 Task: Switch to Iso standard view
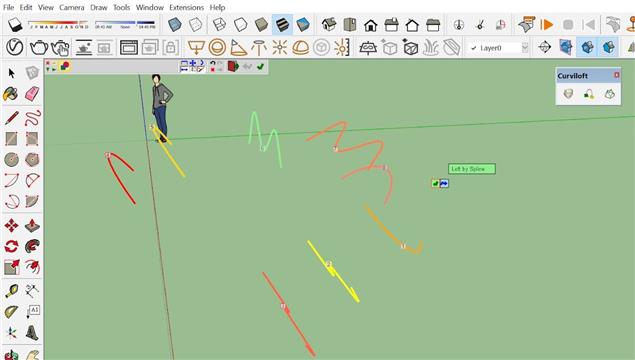(x=329, y=25)
